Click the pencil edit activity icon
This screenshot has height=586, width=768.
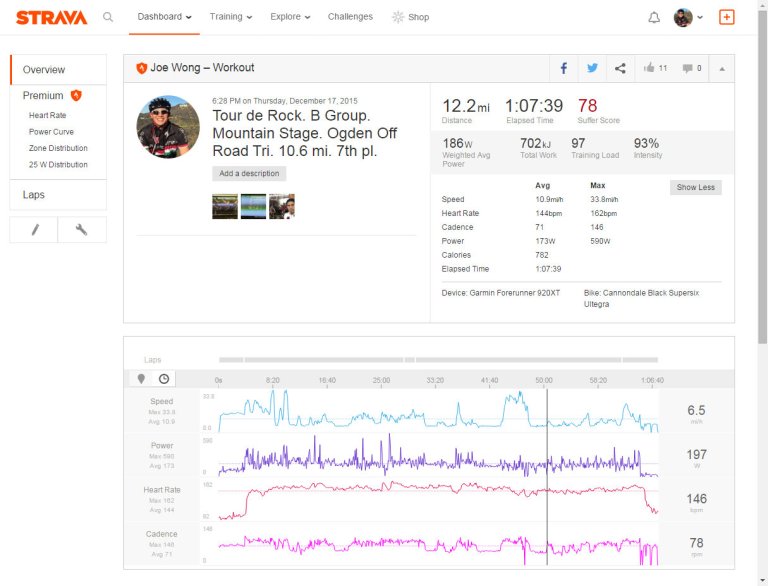coord(34,230)
